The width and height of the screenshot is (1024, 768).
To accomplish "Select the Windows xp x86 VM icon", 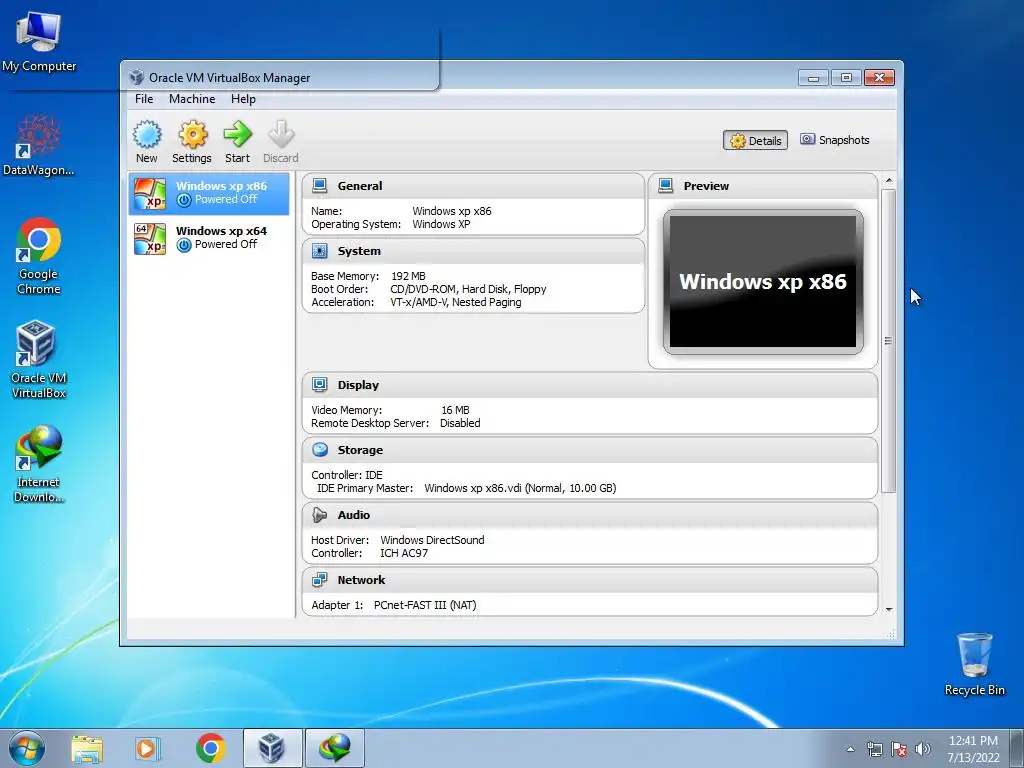I will click(150, 193).
